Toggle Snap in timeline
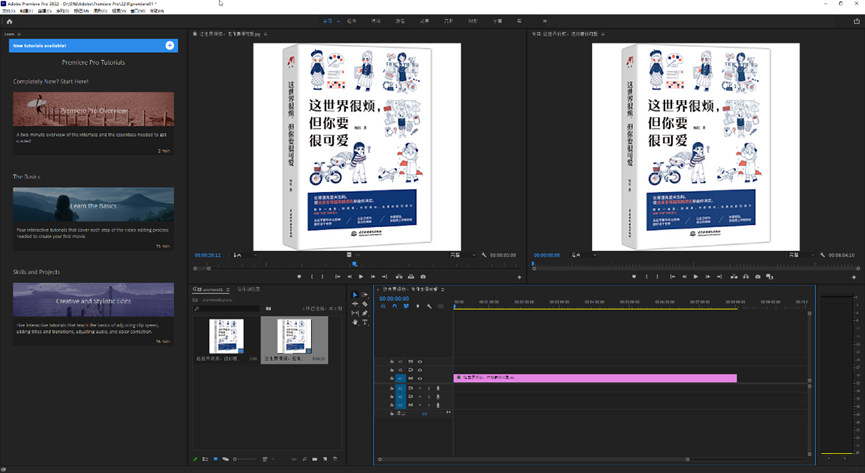Screen dimensions: 865x473 [x=394, y=306]
